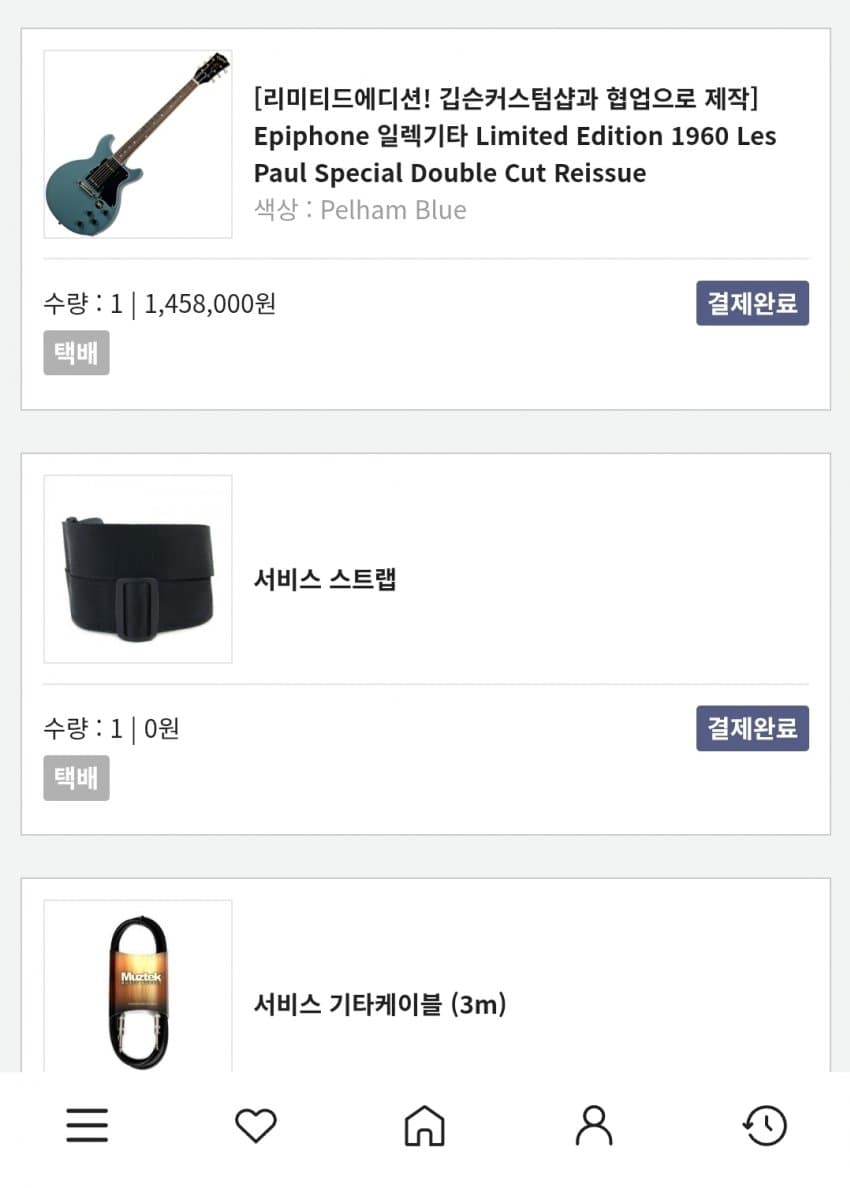Click 결제완료 button on the strap order
Image resolution: width=850 pixels, height=1188 pixels.
752,728
